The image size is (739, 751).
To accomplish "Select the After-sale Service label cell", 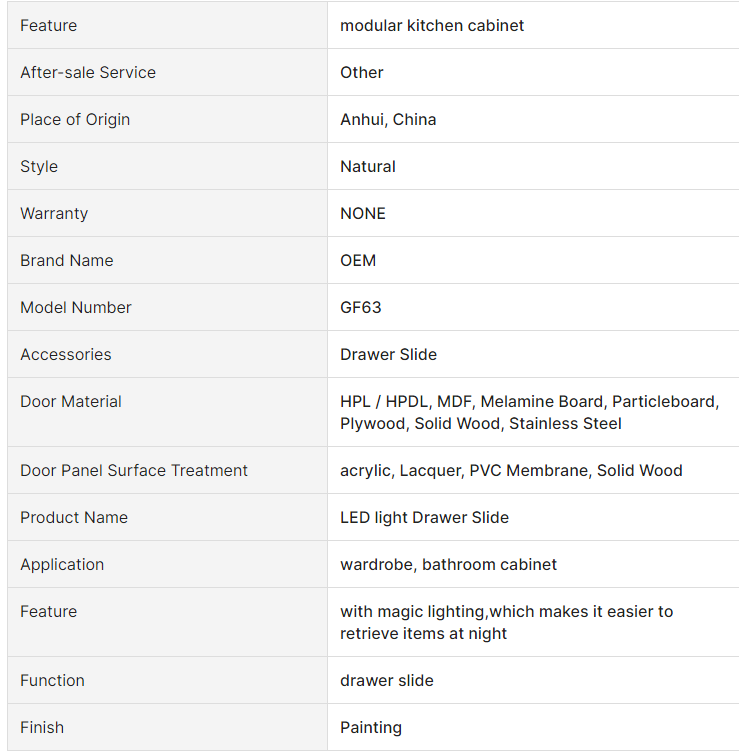I will click(x=168, y=72).
